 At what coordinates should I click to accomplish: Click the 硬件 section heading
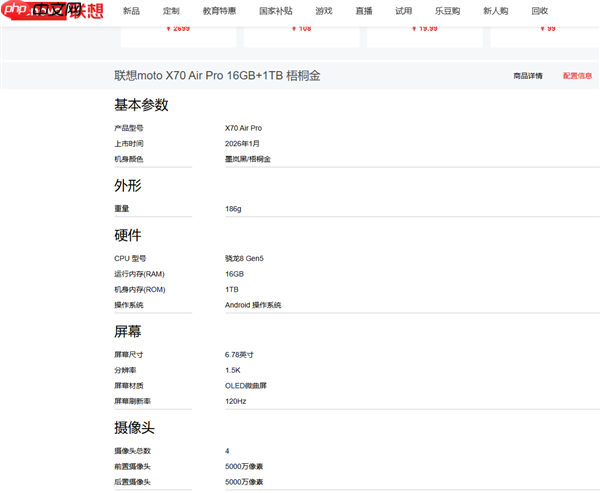(x=128, y=235)
